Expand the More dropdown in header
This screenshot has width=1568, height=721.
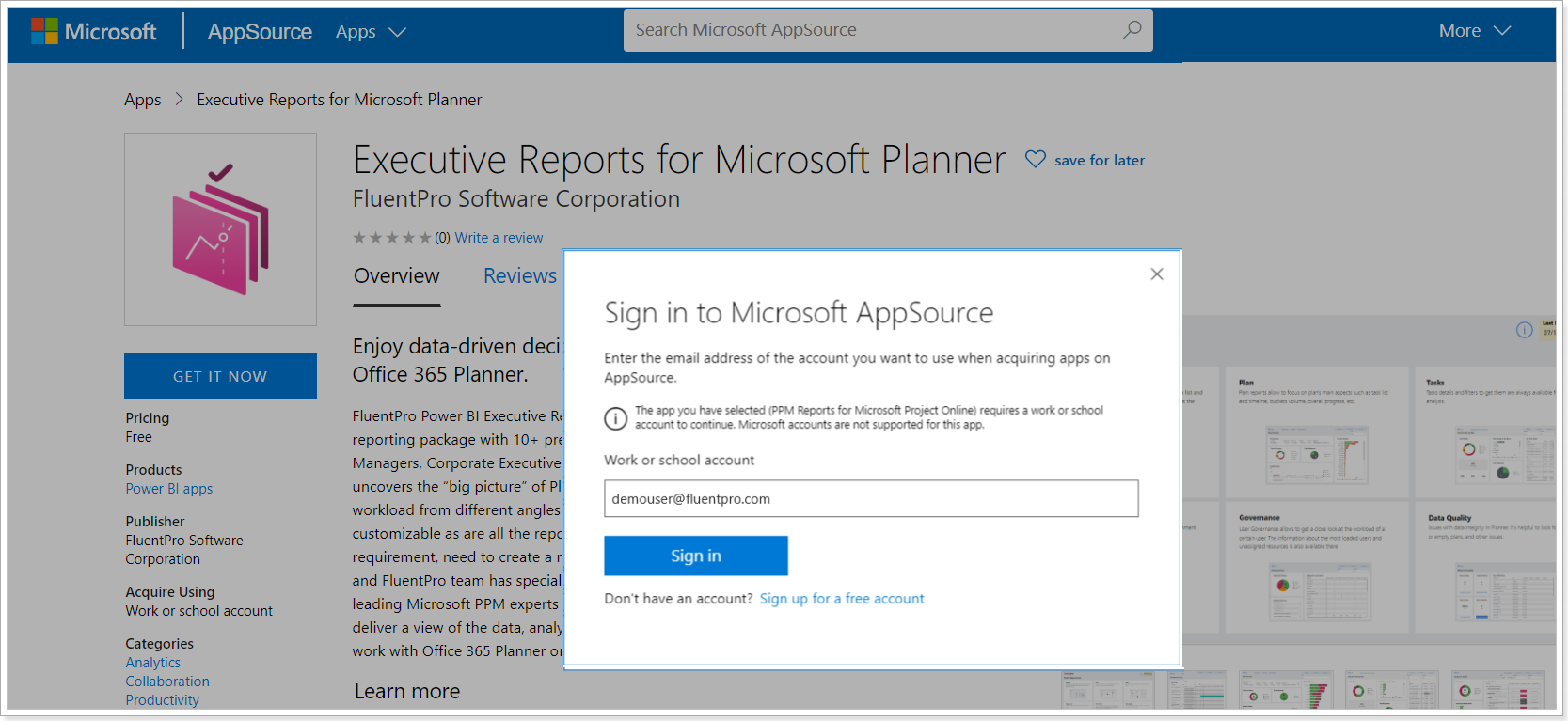click(1474, 31)
